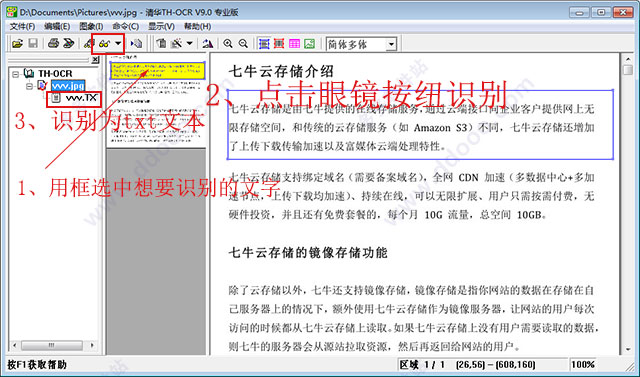
Task: Open the 命令(C) menu
Action: coord(126,27)
